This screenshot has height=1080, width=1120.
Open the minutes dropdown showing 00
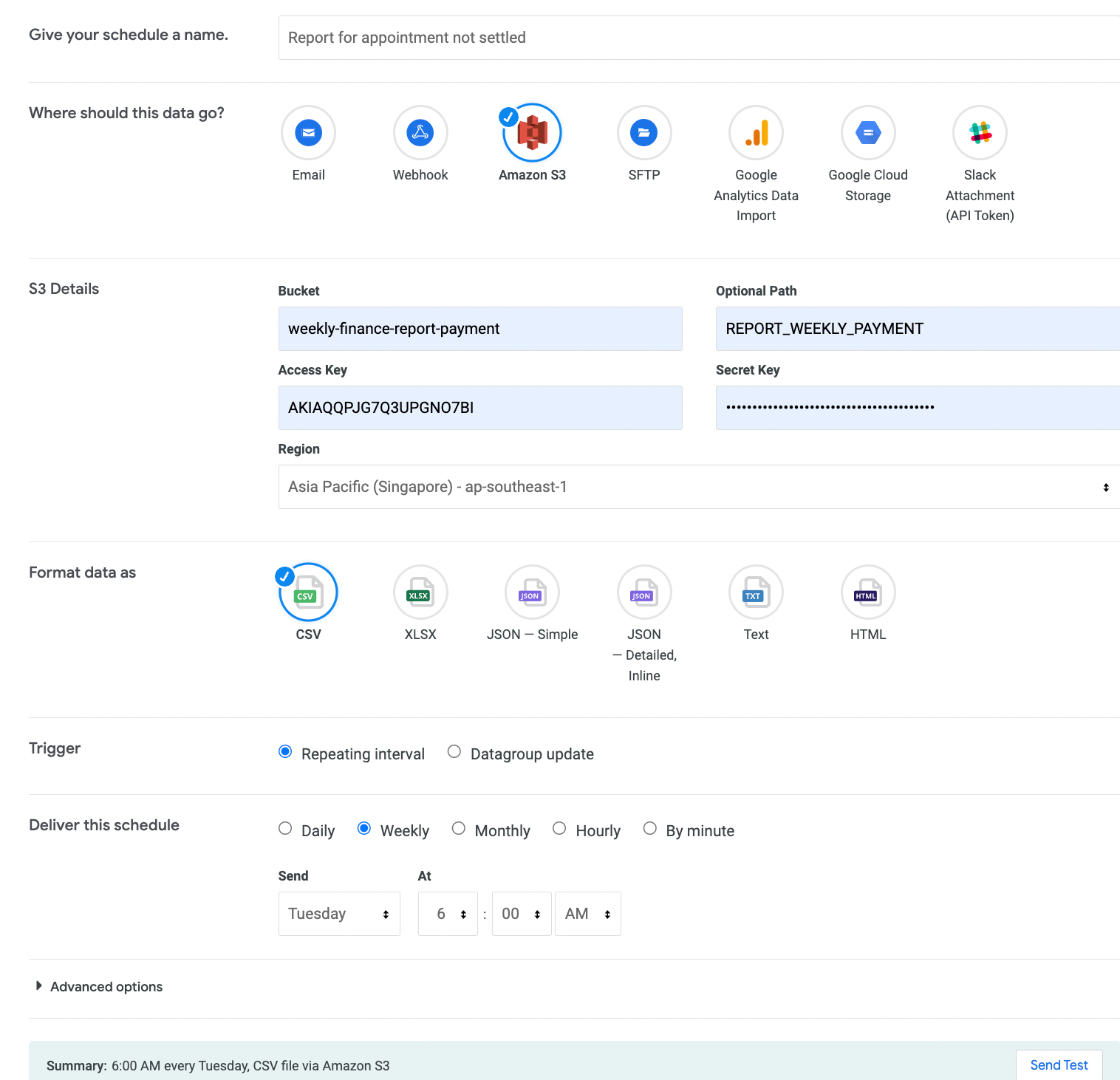(x=522, y=914)
